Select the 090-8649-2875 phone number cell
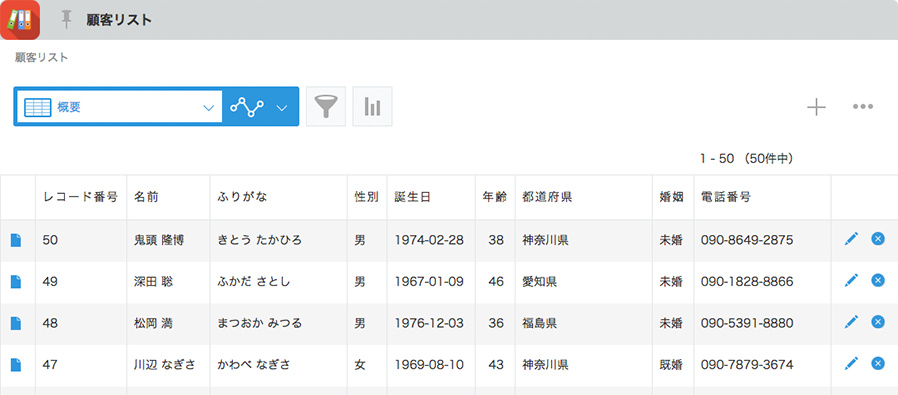 [747, 240]
